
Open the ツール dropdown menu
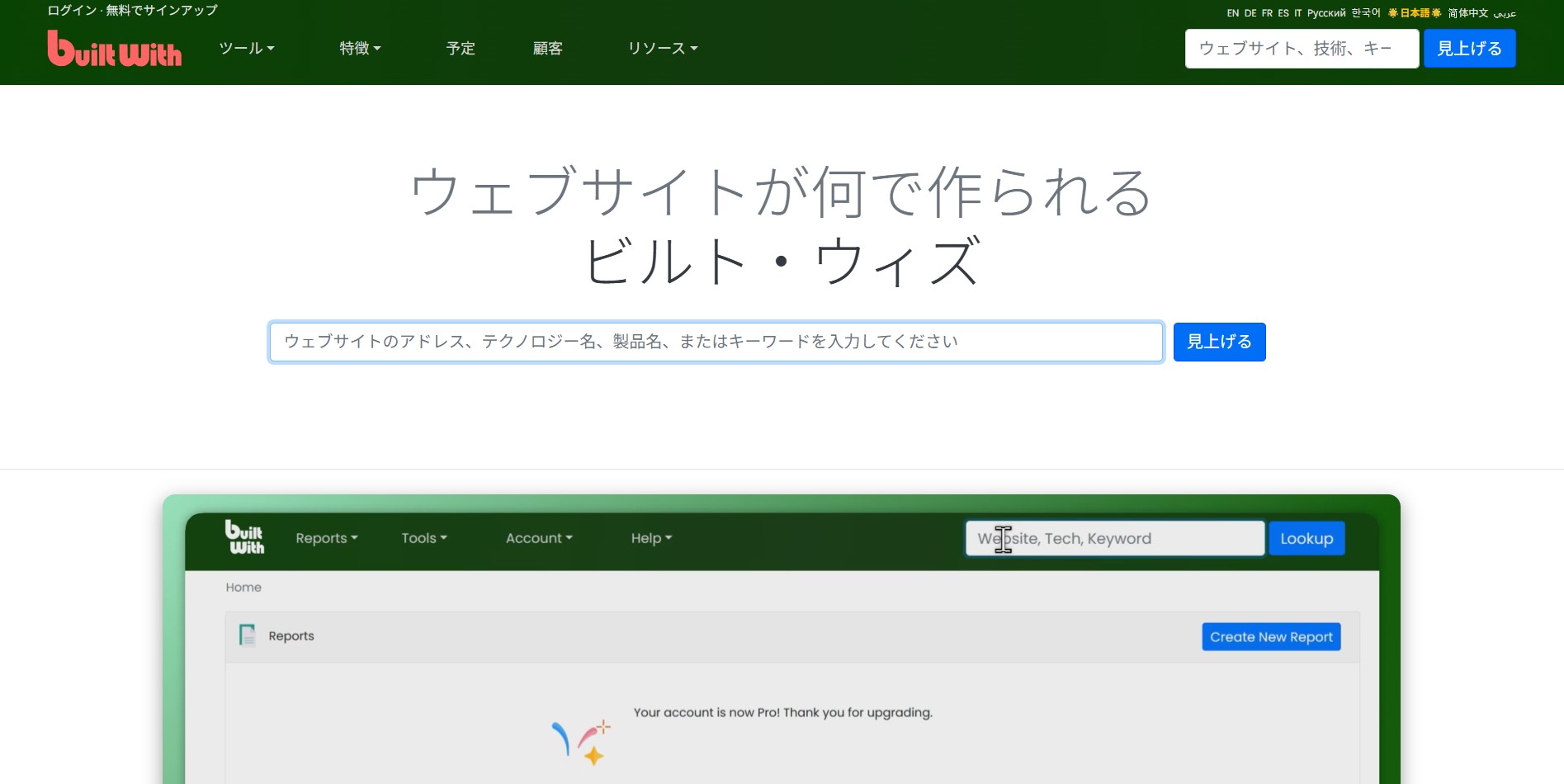pos(246,49)
